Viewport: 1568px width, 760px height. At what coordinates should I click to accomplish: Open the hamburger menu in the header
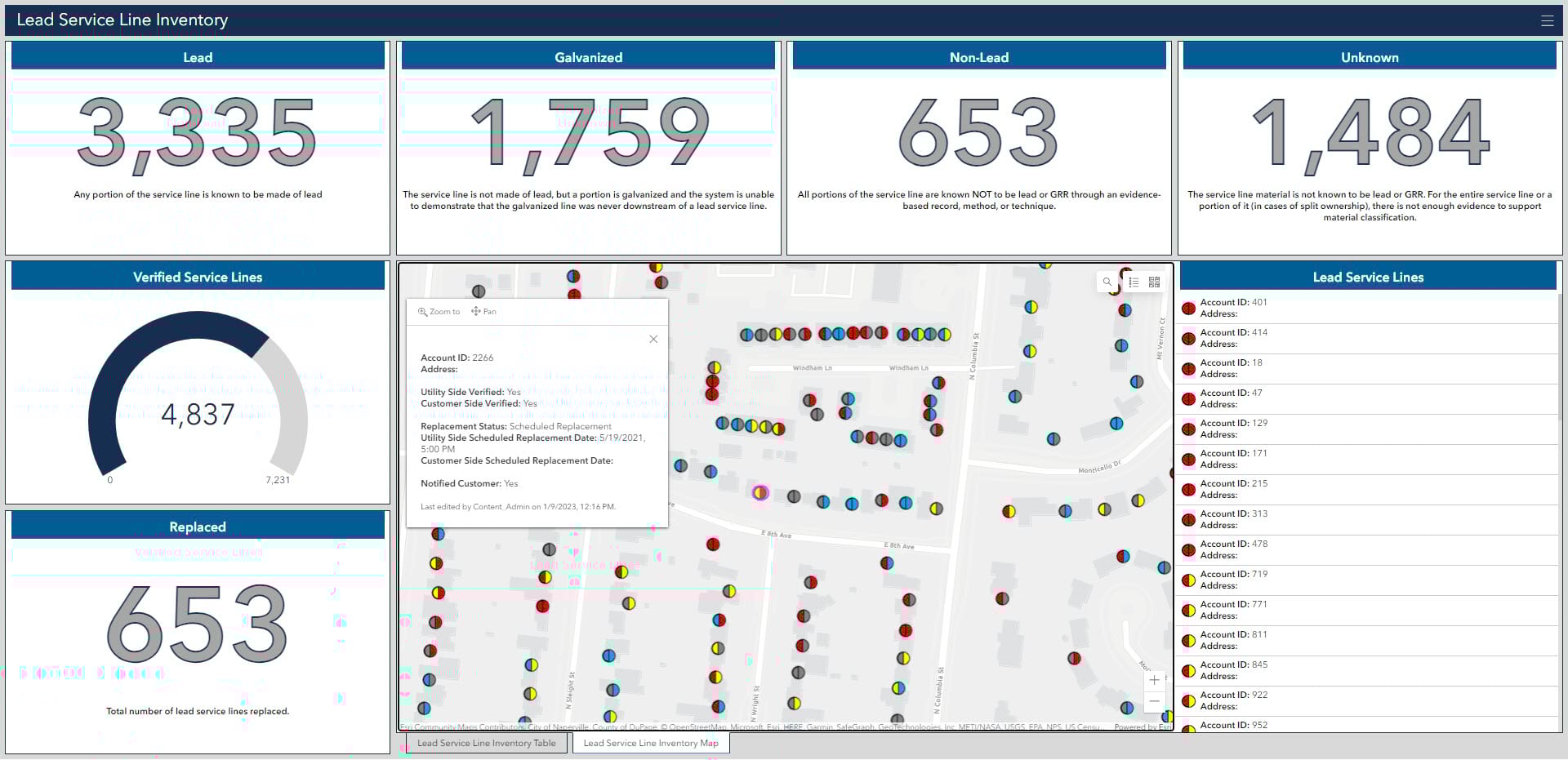coord(1548,20)
